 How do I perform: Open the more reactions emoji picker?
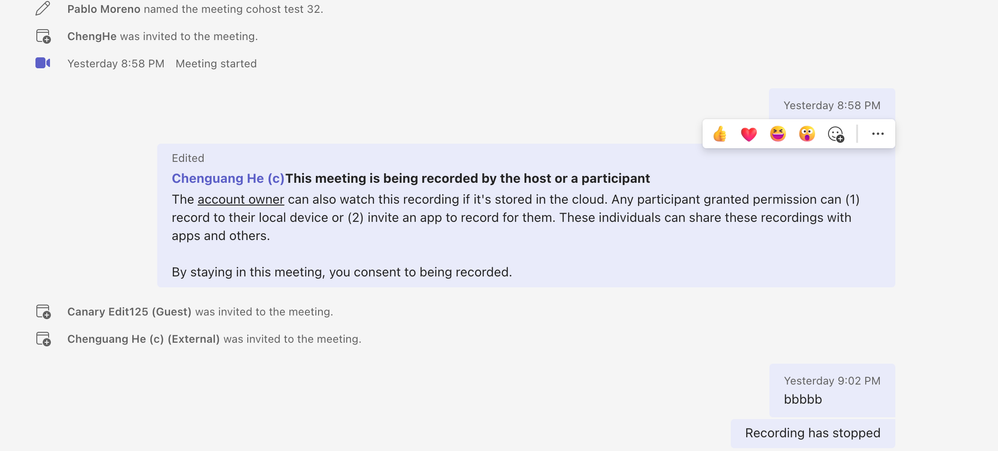[x=836, y=134]
